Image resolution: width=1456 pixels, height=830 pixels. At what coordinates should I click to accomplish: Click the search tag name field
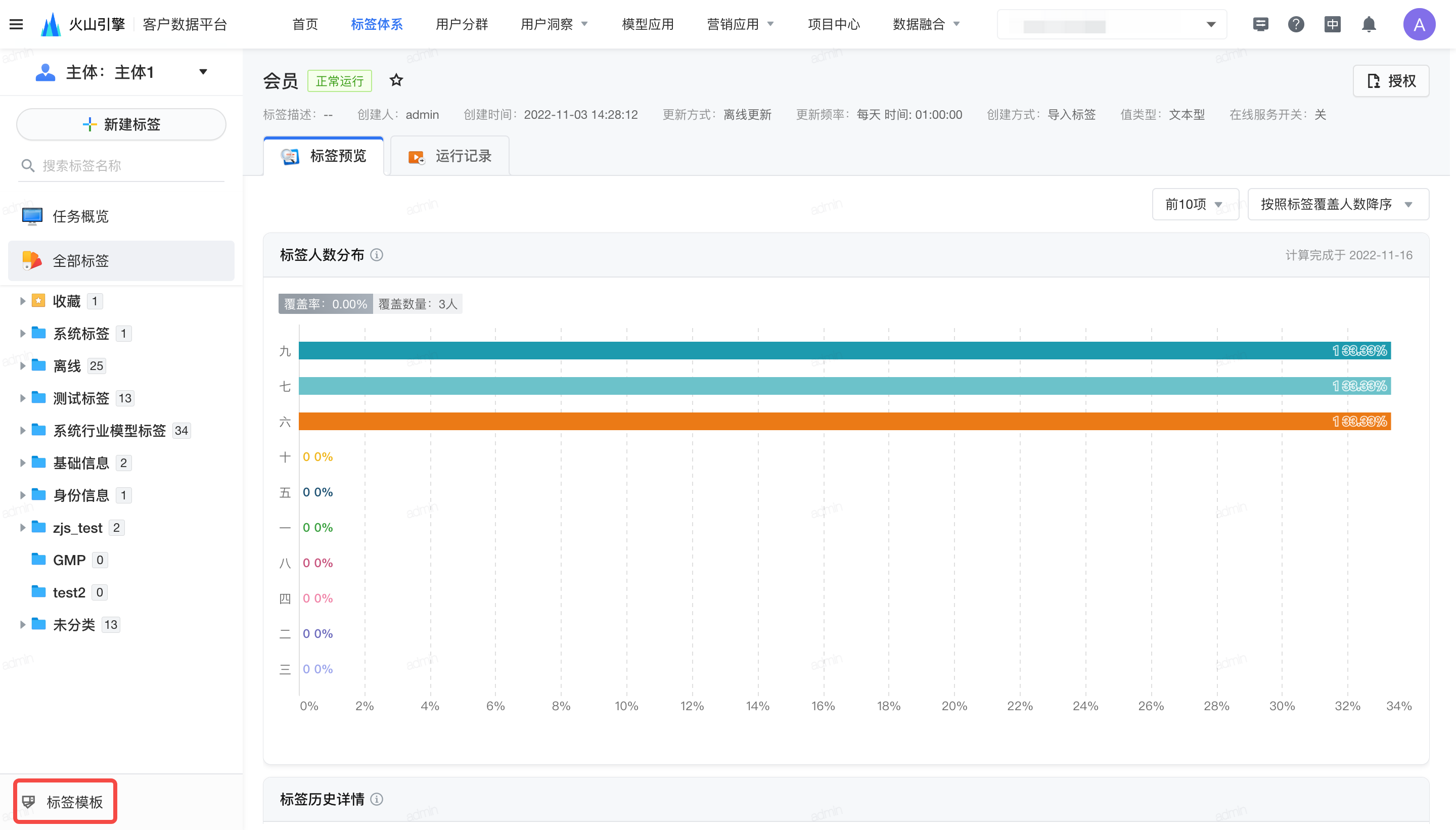pos(121,166)
